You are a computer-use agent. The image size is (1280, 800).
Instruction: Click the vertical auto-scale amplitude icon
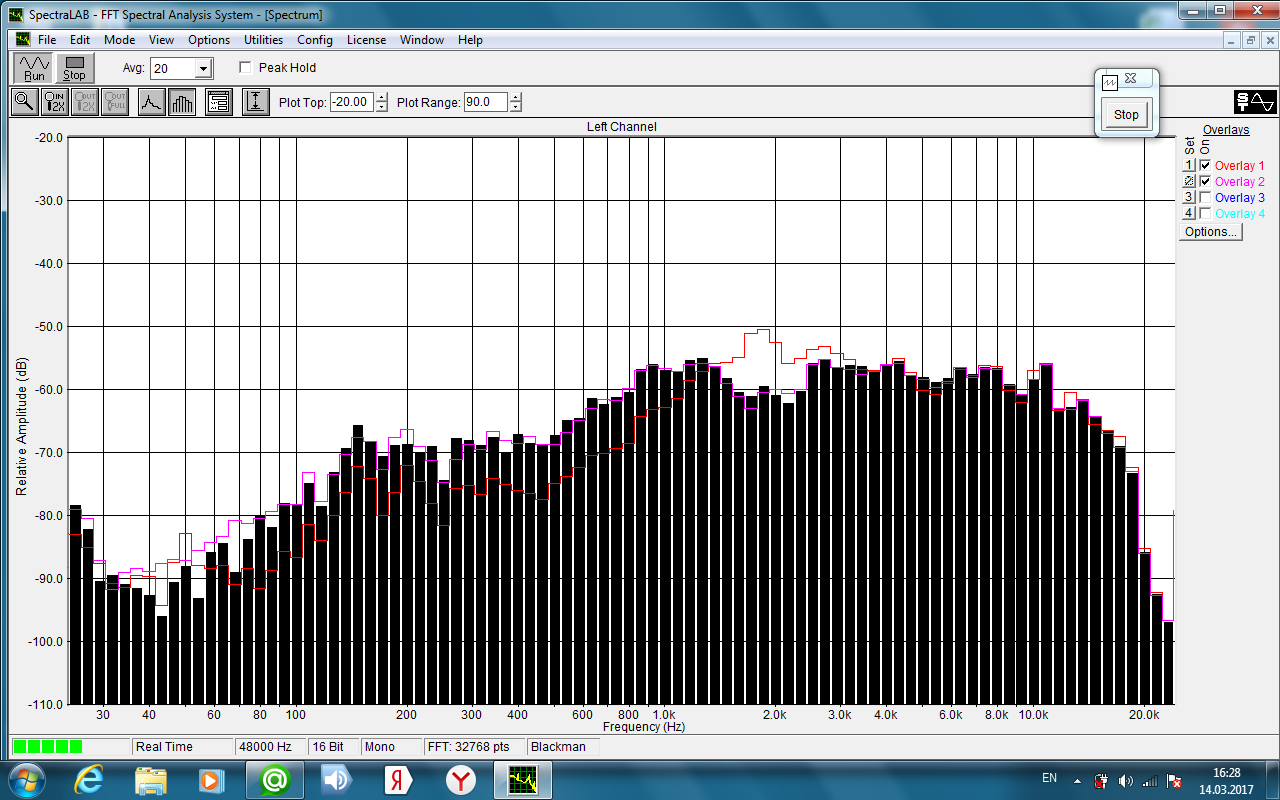tap(255, 102)
